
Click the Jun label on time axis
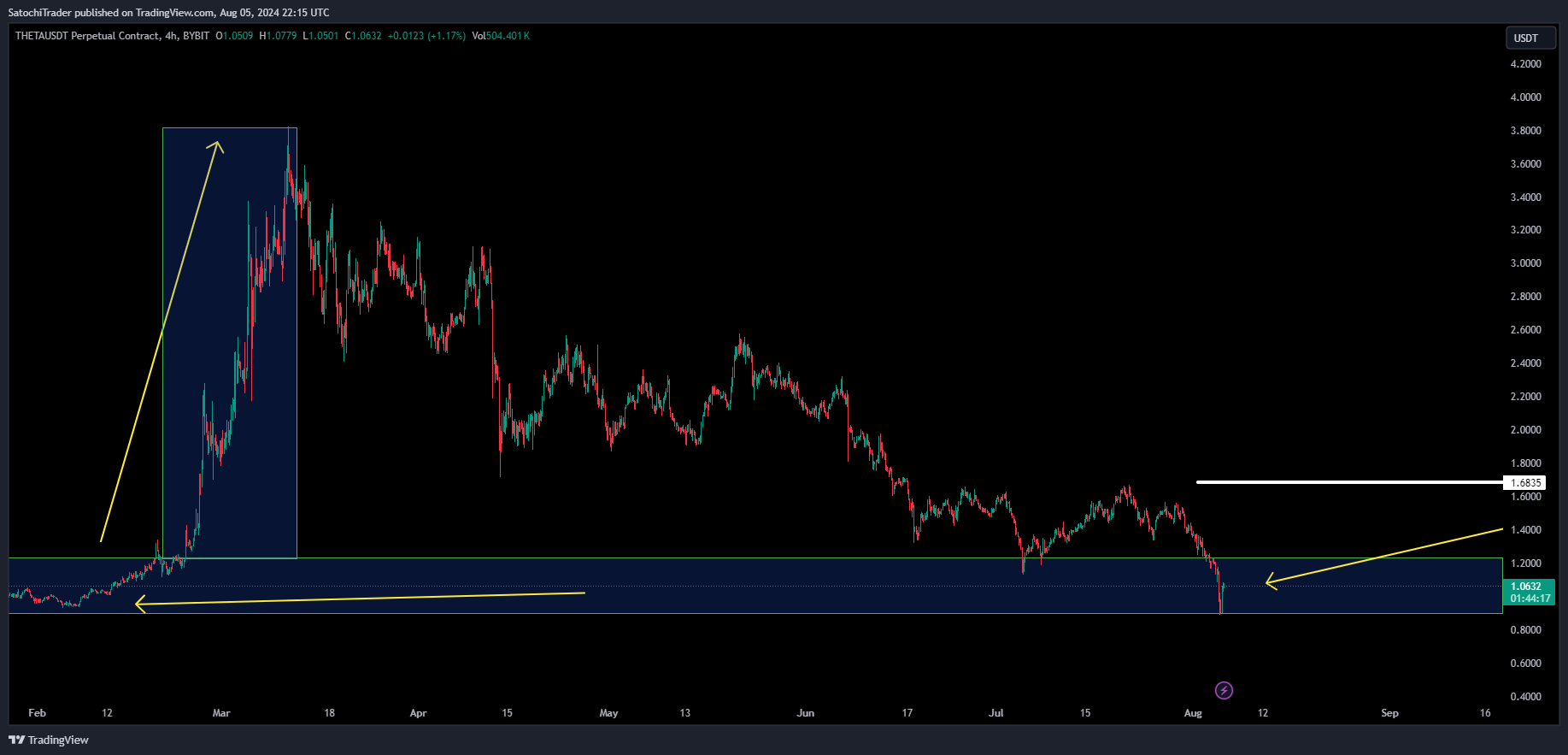pos(805,713)
